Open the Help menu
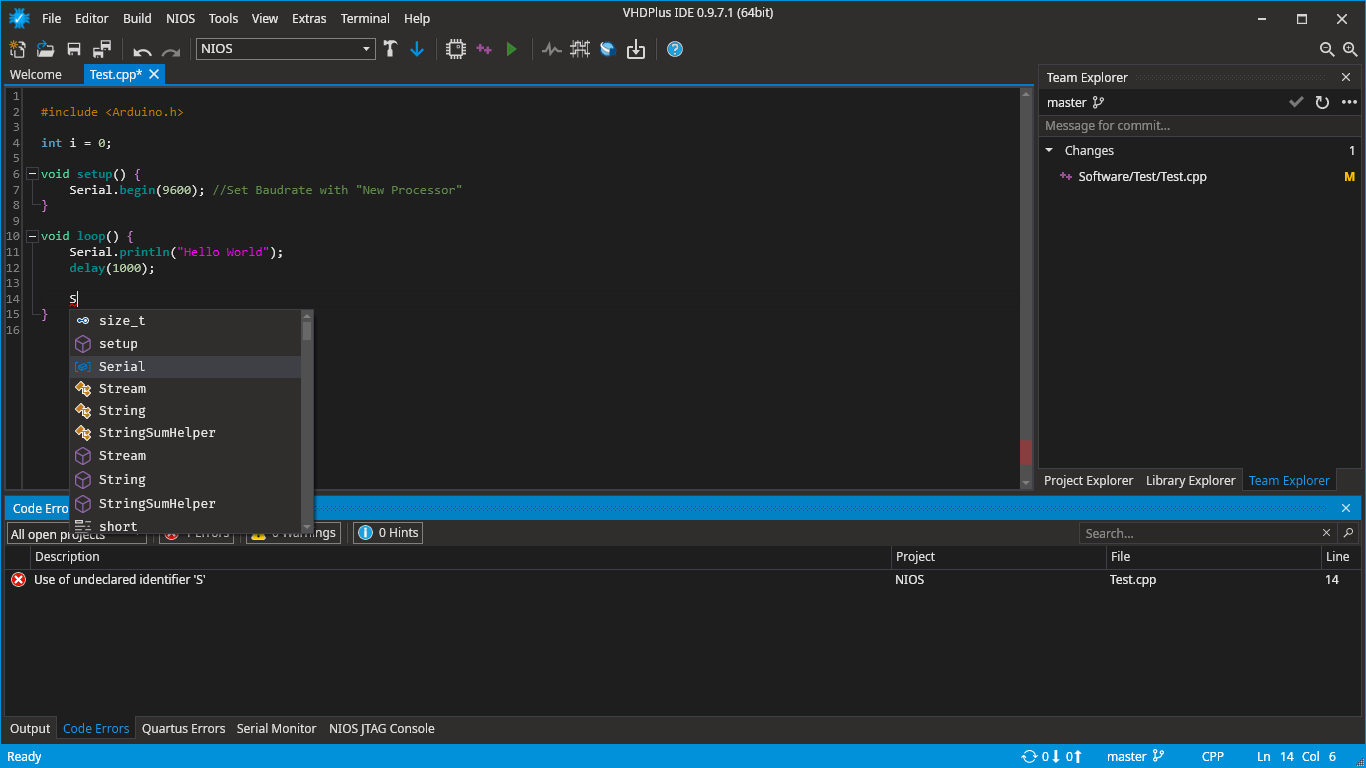The image size is (1366, 768). (x=417, y=18)
